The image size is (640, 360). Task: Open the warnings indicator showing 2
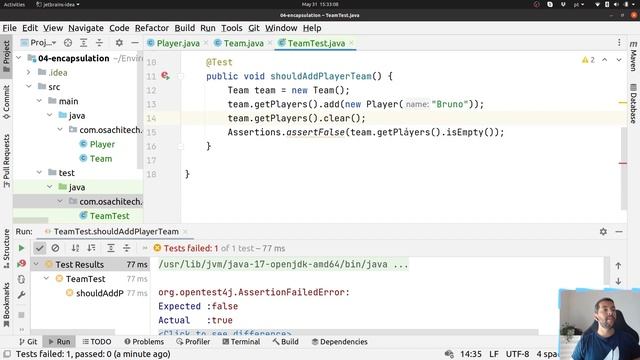tap(588, 60)
